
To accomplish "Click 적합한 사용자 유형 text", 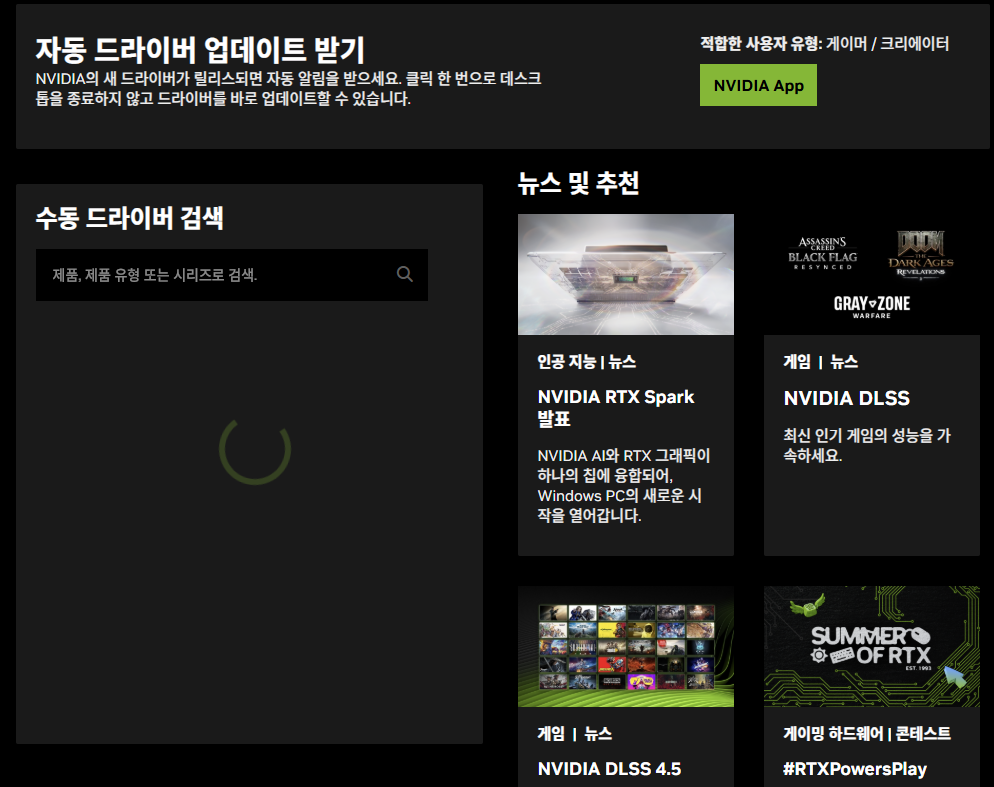I will [761, 43].
